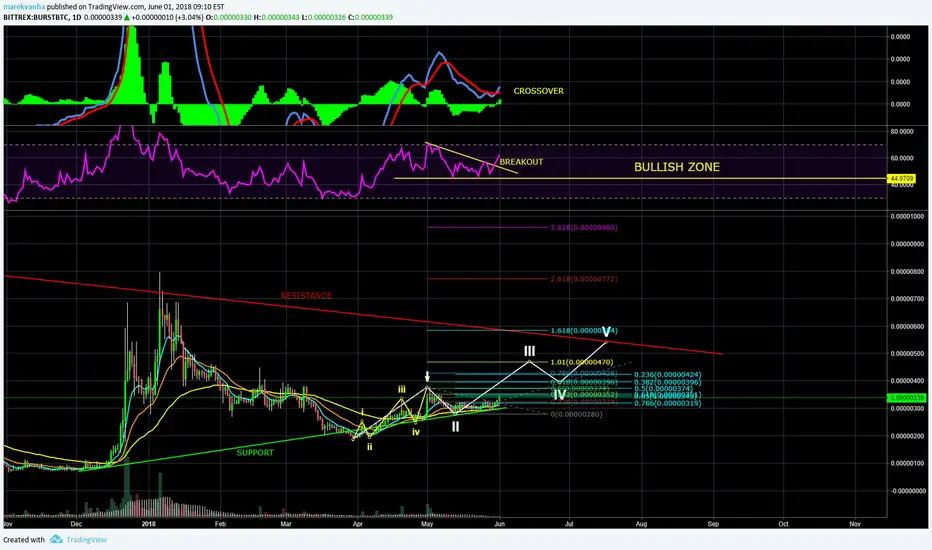Screen dimensions: 932x550
Task: Click the Dec label on time axis
Action: [x=76, y=524]
